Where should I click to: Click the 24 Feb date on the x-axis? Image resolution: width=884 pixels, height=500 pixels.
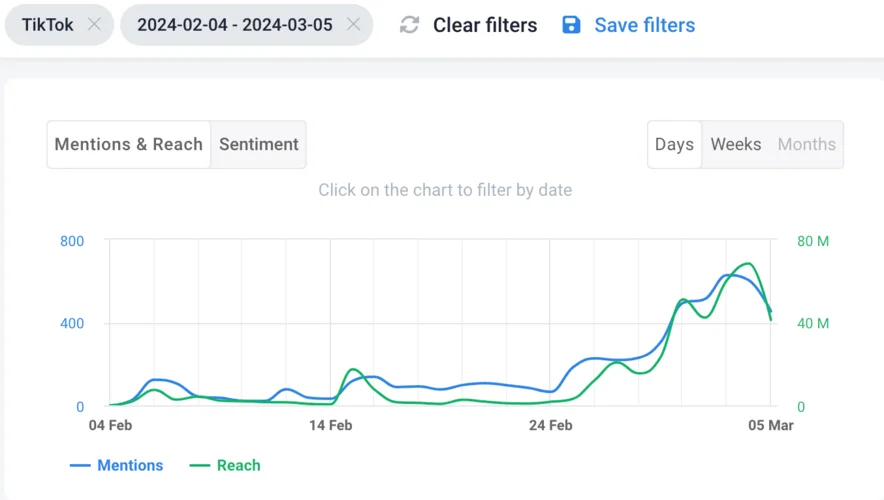(x=551, y=425)
